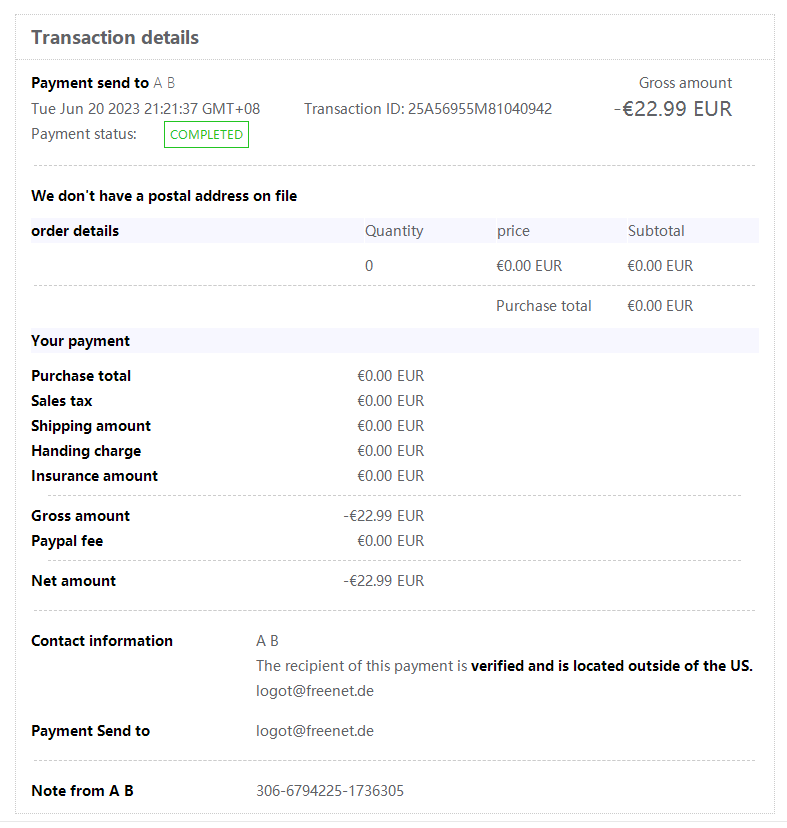
Task: Click the Transaction details heading
Action: (x=115, y=38)
